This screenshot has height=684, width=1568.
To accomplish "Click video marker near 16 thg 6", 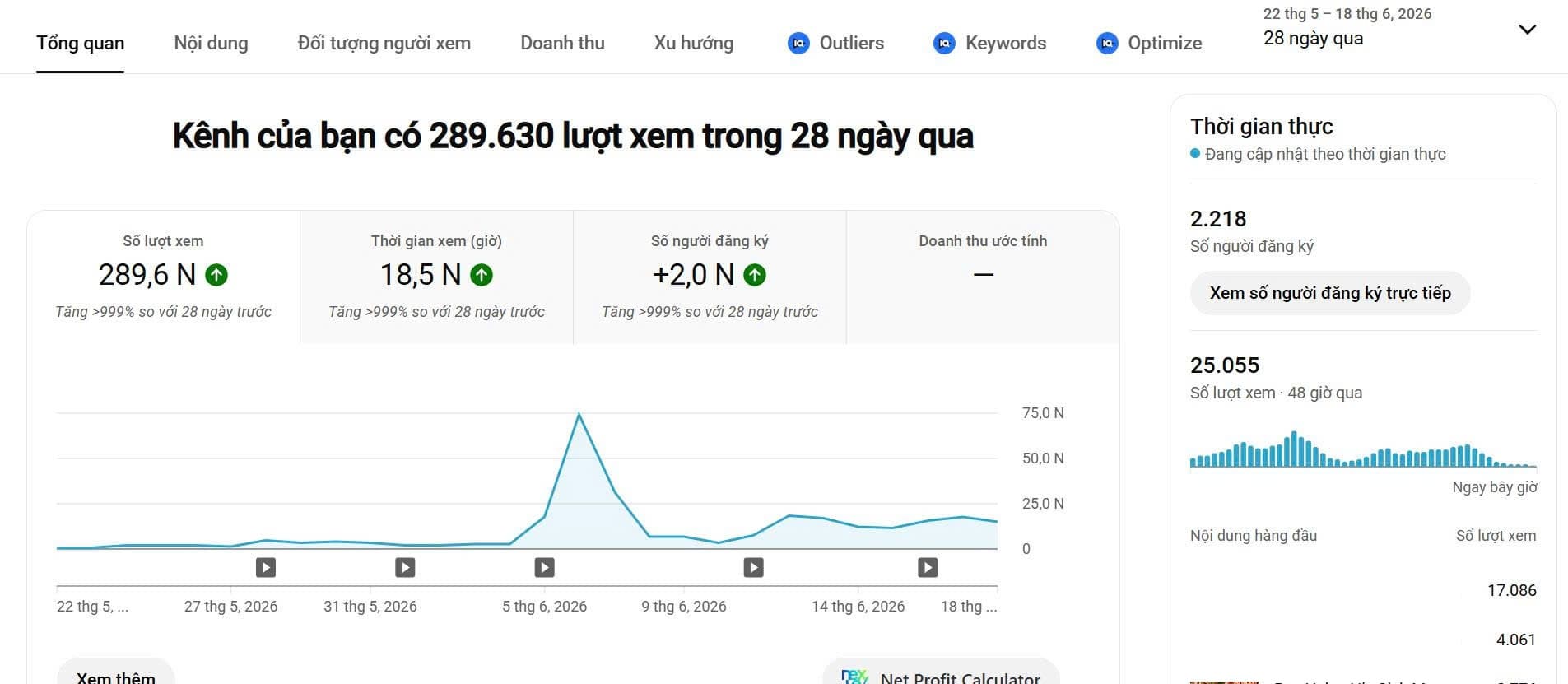I will [928, 567].
